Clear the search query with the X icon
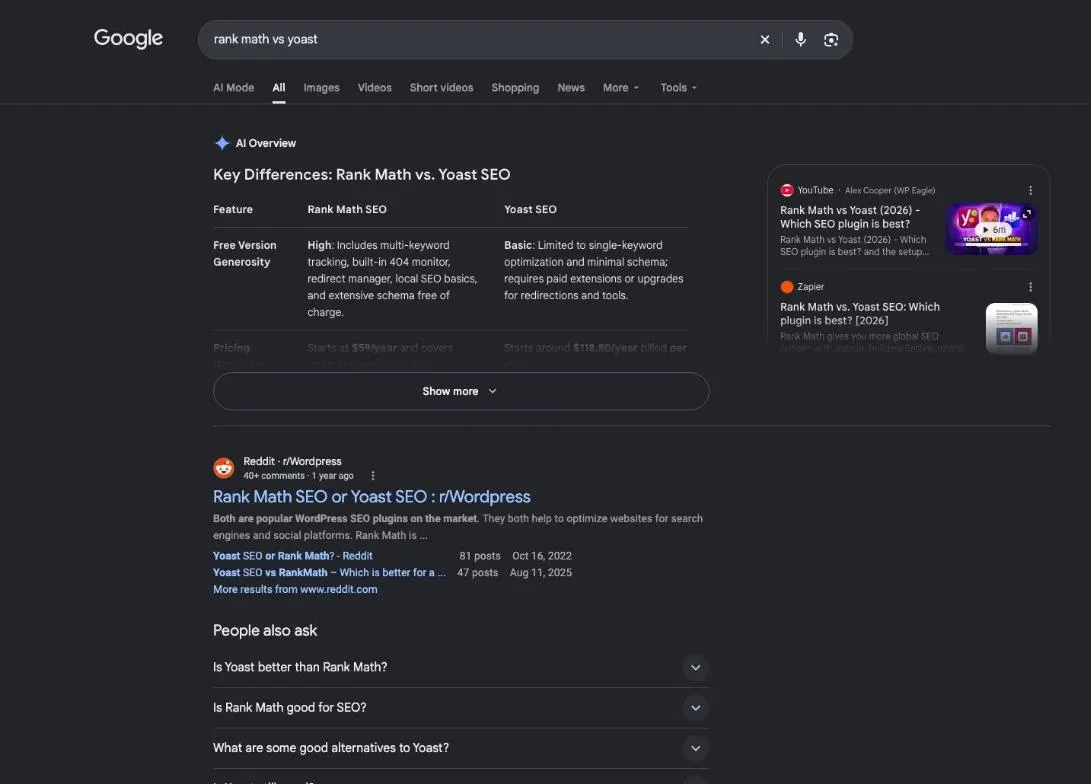Image resolution: width=1091 pixels, height=784 pixels. [765, 40]
